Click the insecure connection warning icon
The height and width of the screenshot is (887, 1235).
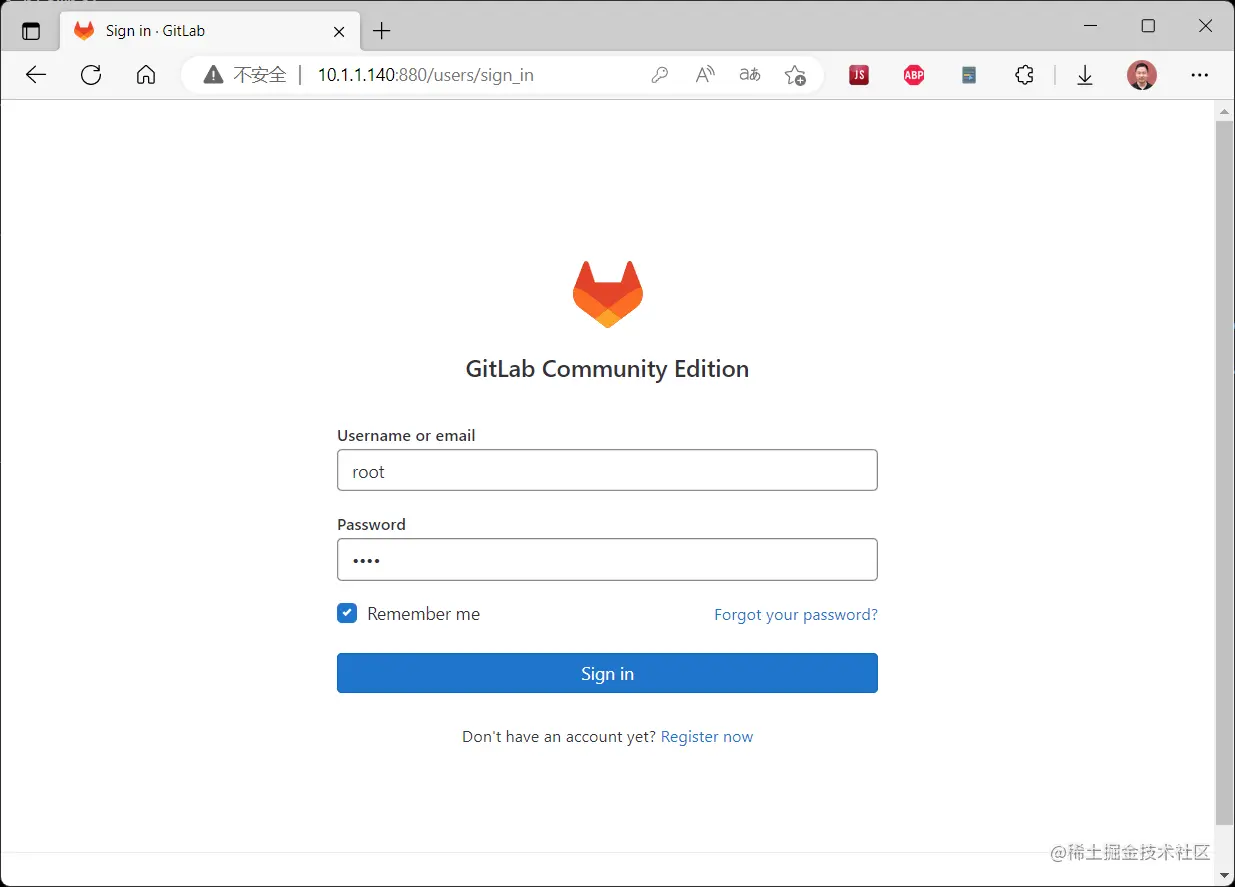click(x=213, y=74)
